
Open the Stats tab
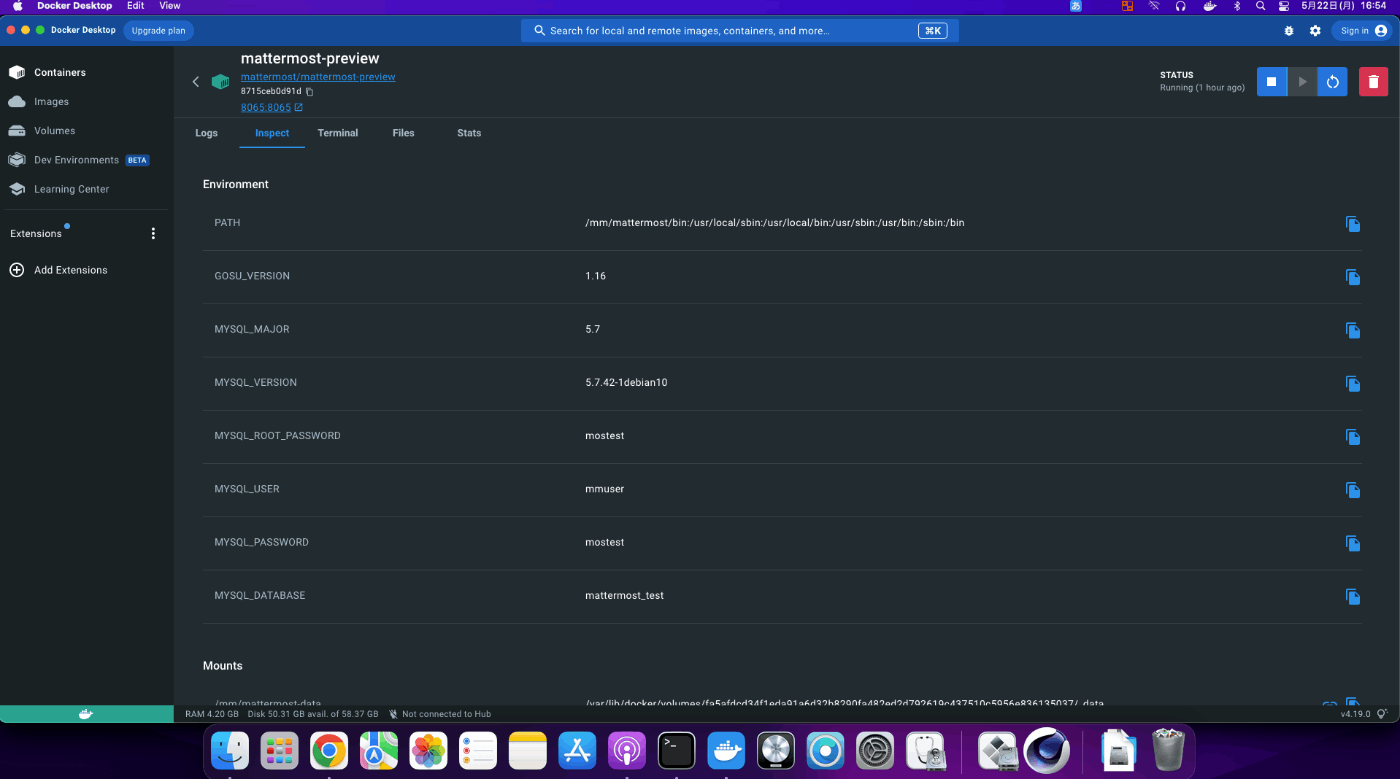469,133
